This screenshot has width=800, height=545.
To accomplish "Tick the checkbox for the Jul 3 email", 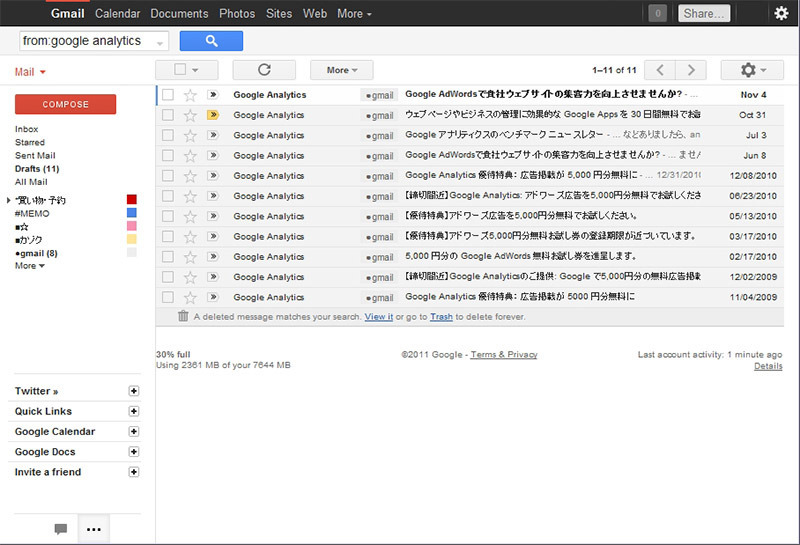I will coord(168,135).
